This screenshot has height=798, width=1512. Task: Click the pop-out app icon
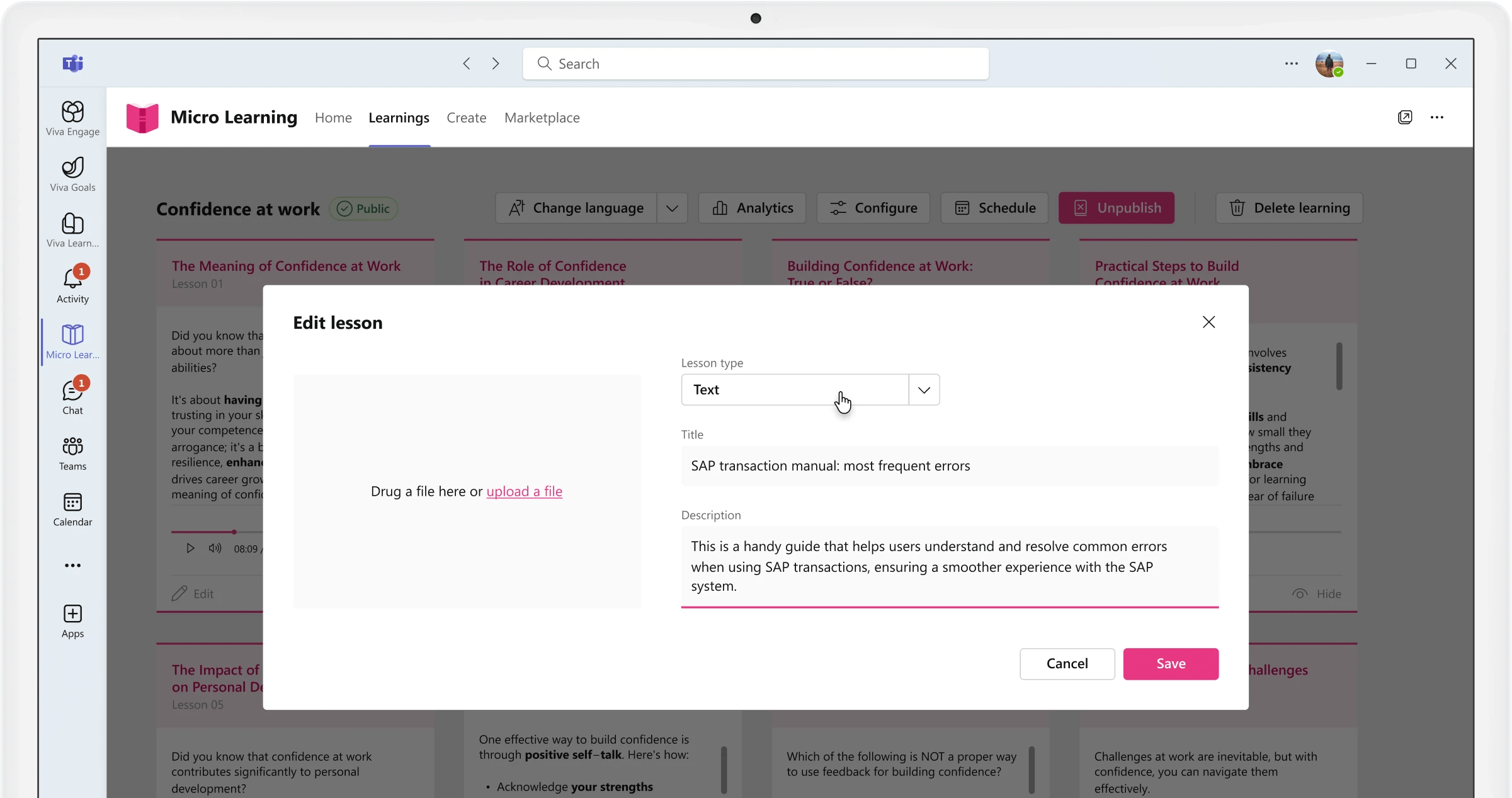pyautogui.click(x=1404, y=117)
